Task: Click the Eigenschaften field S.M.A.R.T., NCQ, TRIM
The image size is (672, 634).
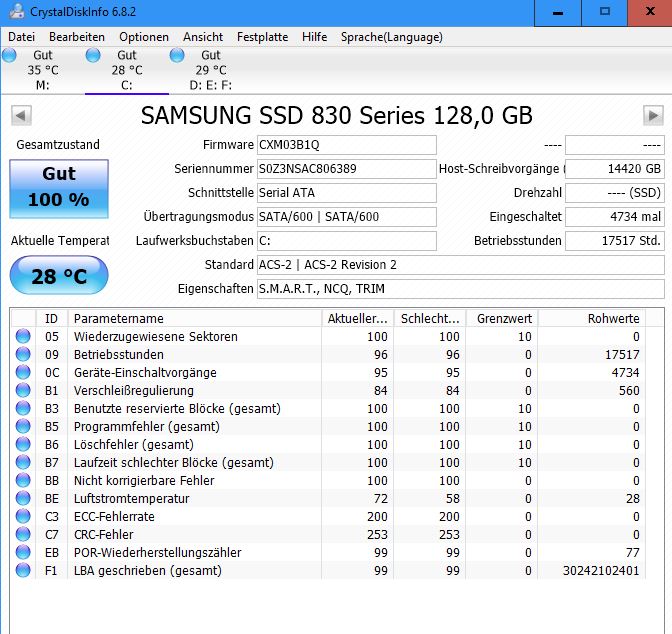Action: click(x=461, y=289)
